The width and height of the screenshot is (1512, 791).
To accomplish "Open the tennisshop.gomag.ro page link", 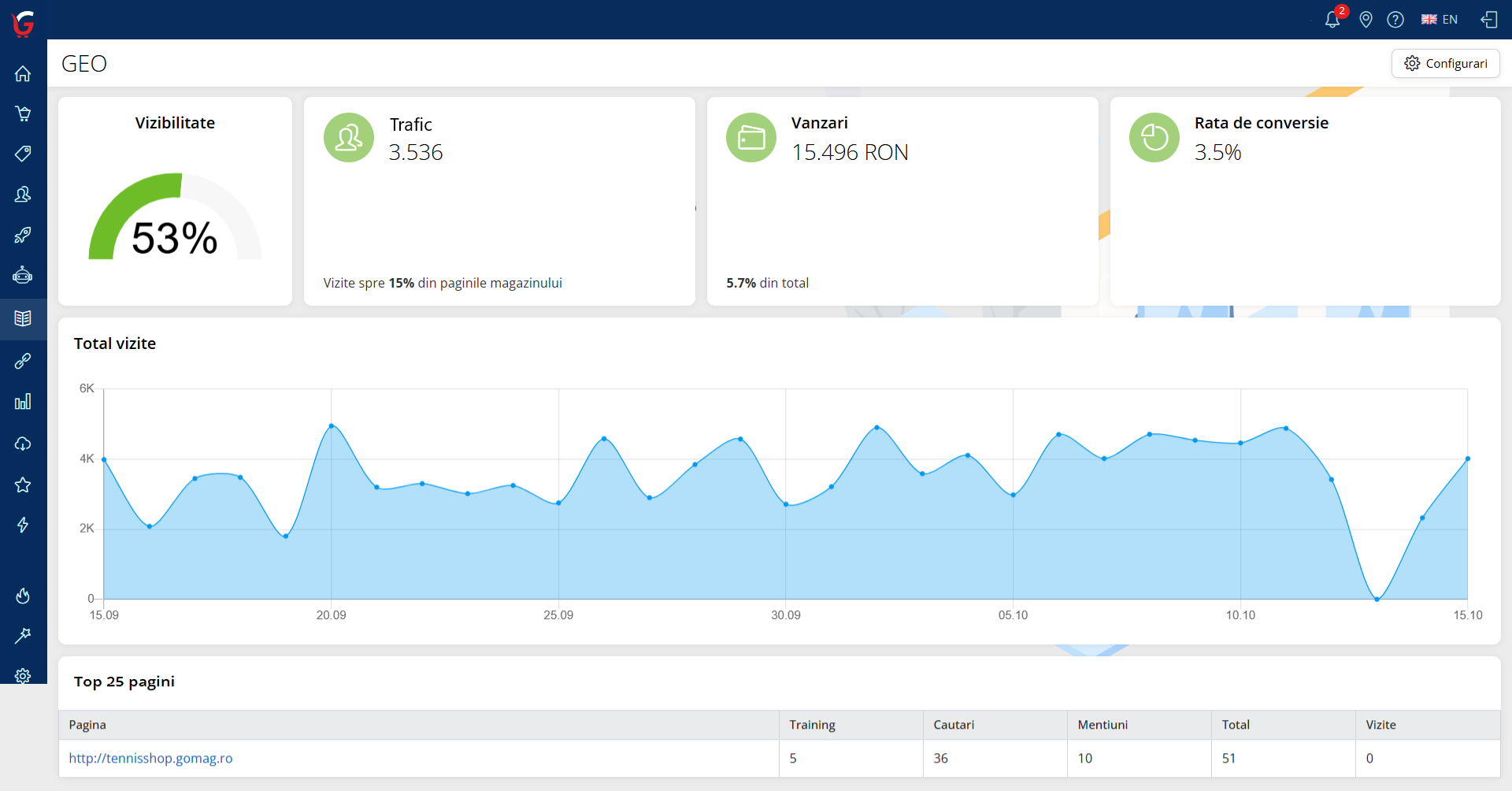I will 150,758.
